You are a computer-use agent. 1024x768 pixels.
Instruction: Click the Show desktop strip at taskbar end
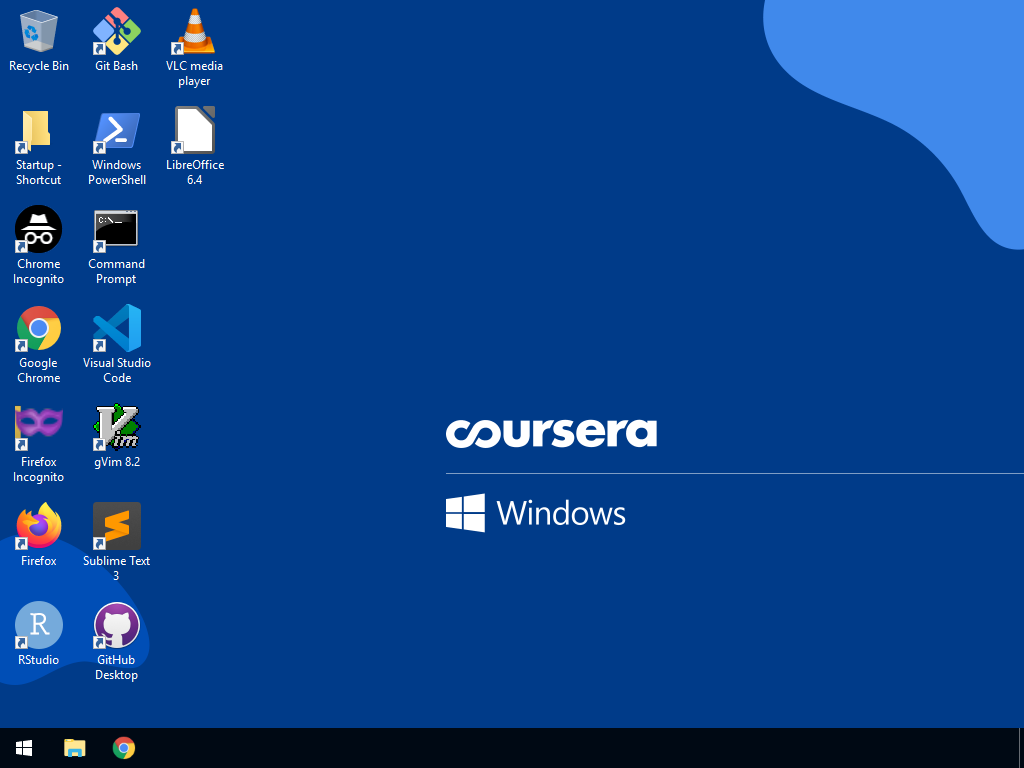[1021, 748]
